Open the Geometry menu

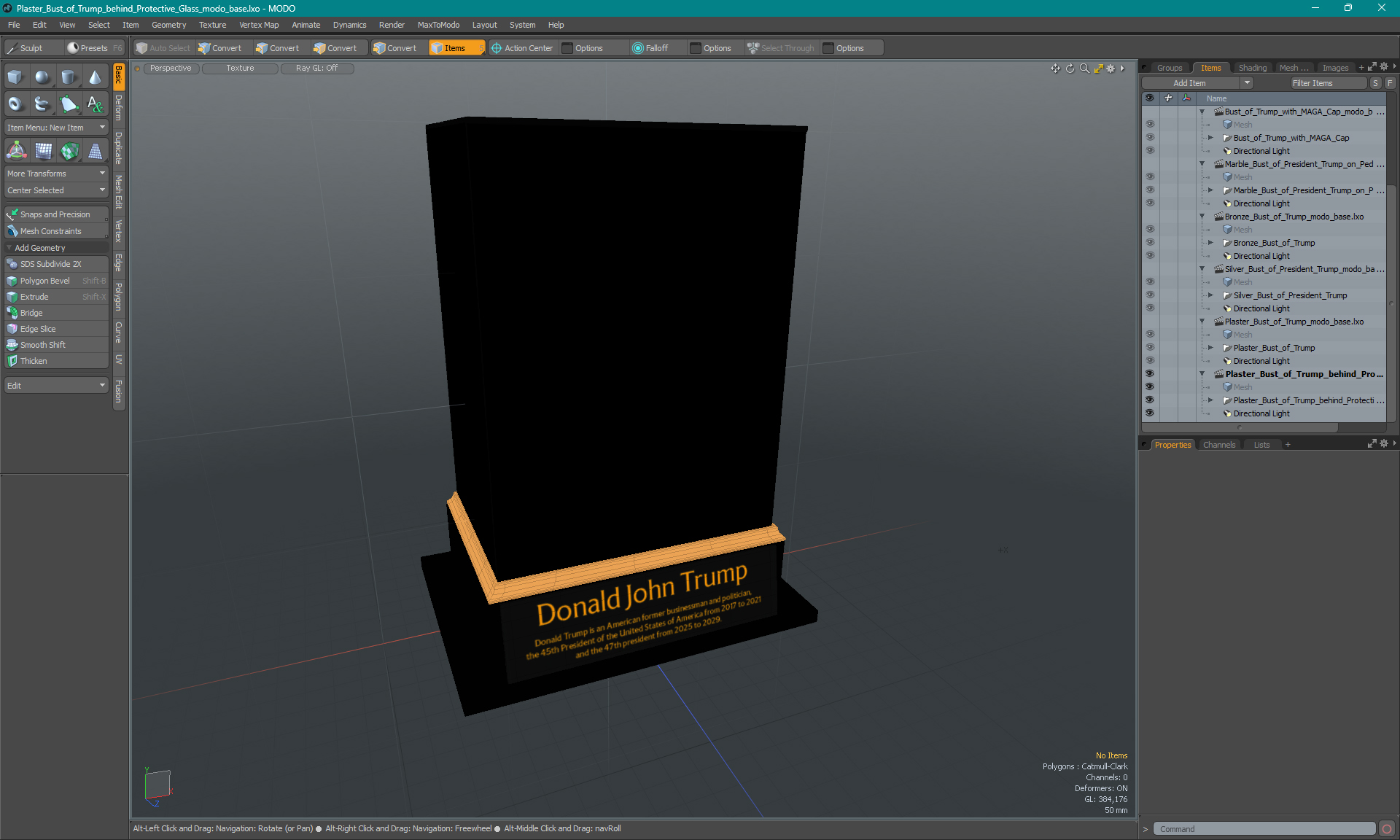(168, 25)
